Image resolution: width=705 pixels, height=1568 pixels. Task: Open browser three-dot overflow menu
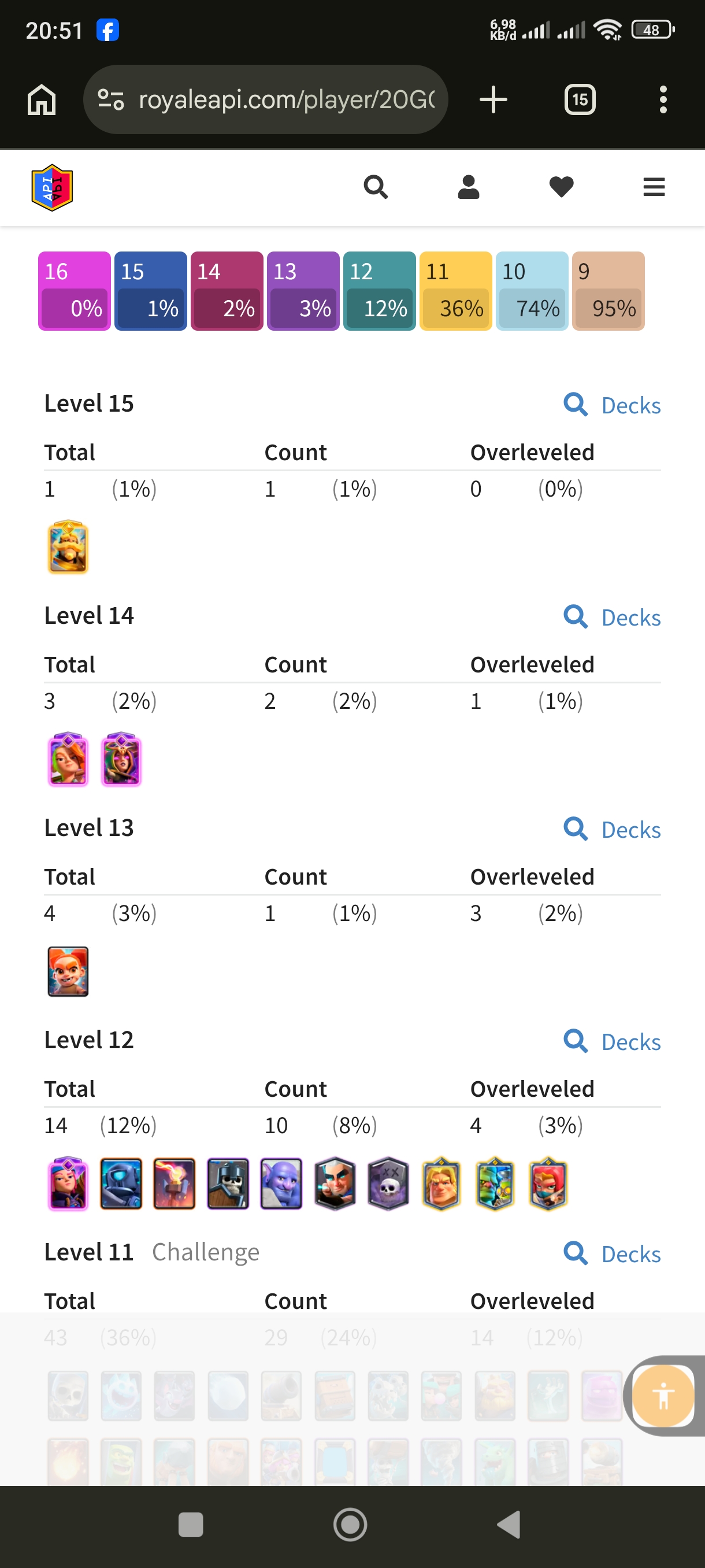coord(663,99)
